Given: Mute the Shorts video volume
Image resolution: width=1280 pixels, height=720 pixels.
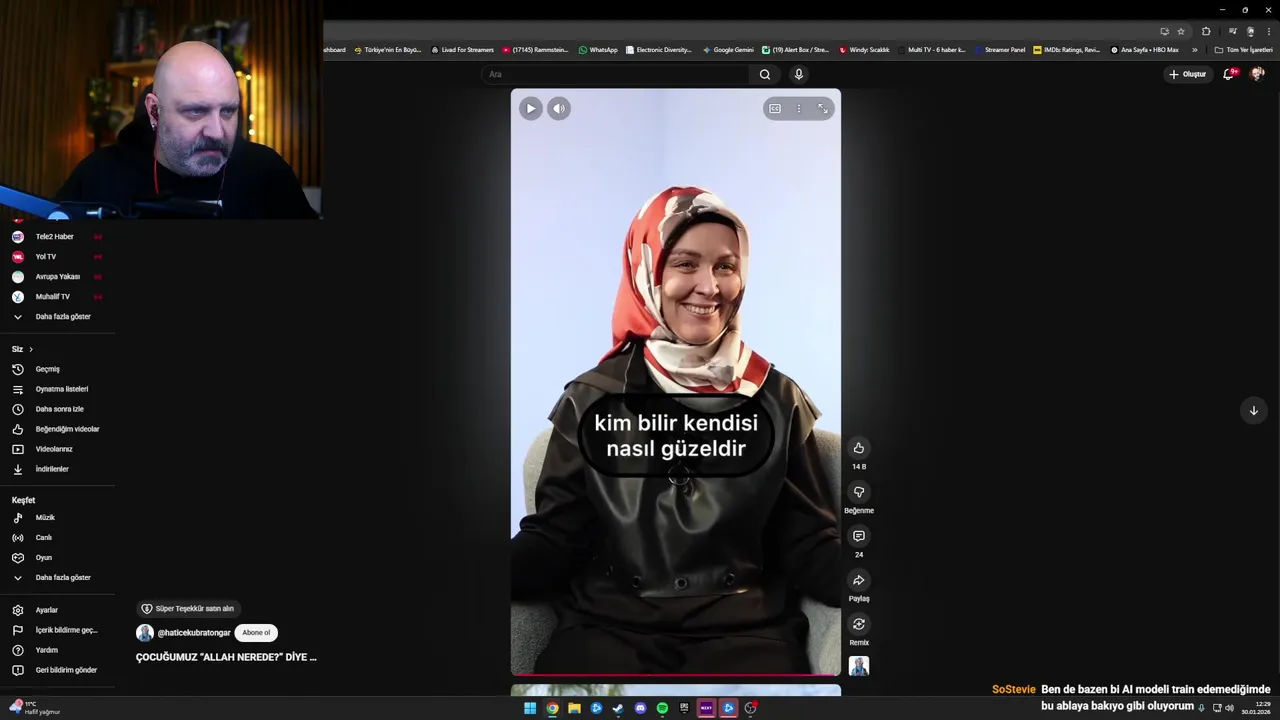Looking at the screenshot, I should 559,108.
